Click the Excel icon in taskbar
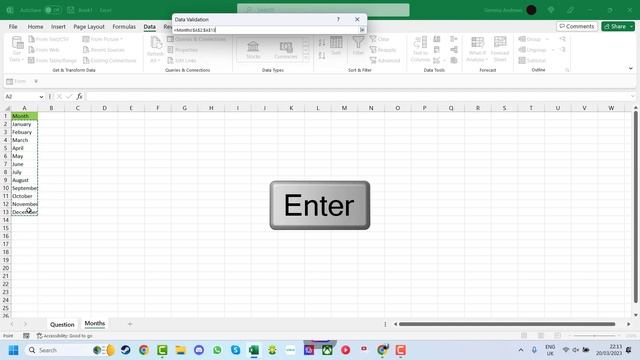640x360 pixels. 254,350
